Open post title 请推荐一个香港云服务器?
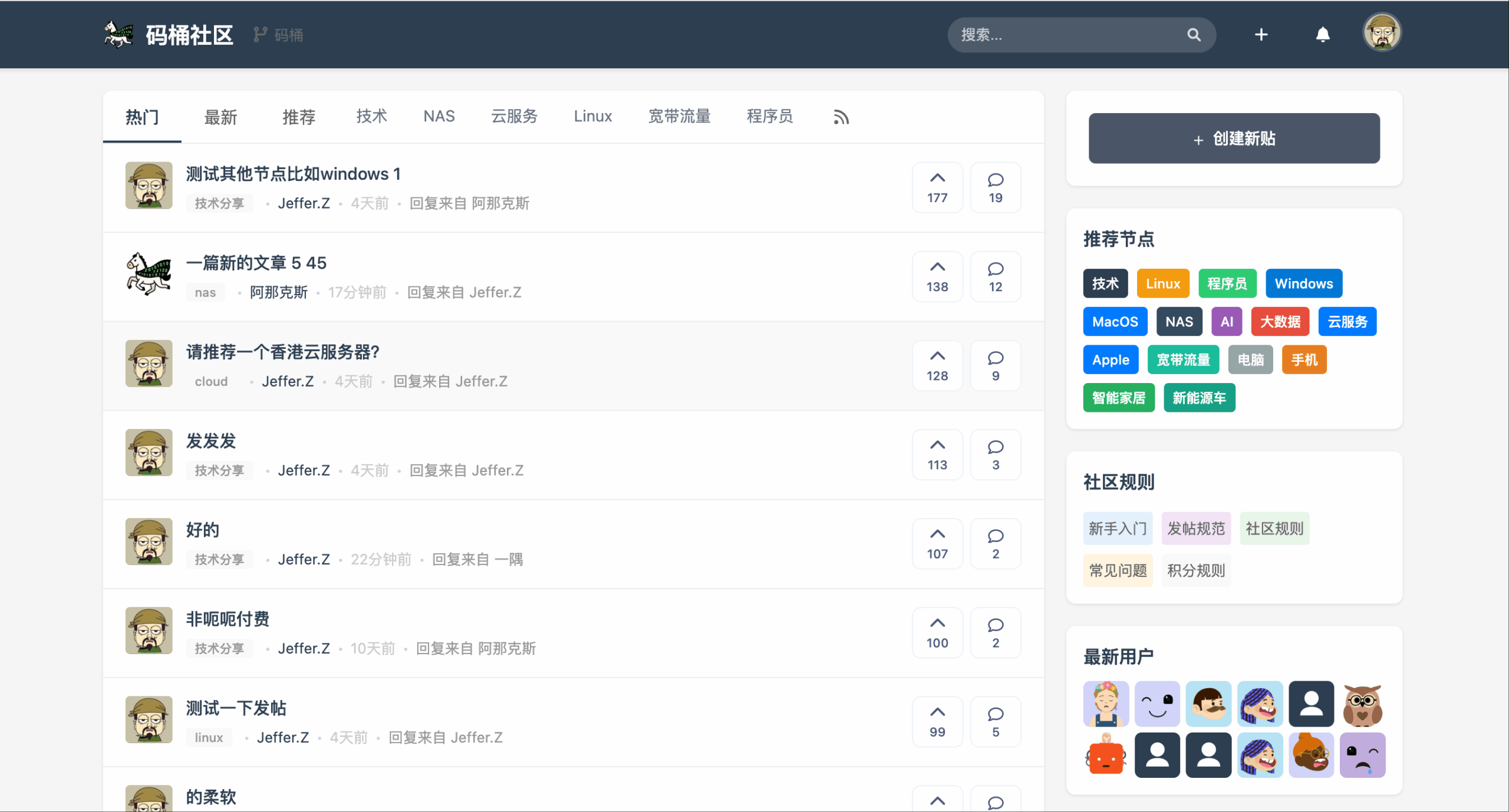The width and height of the screenshot is (1509, 812). [283, 352]
